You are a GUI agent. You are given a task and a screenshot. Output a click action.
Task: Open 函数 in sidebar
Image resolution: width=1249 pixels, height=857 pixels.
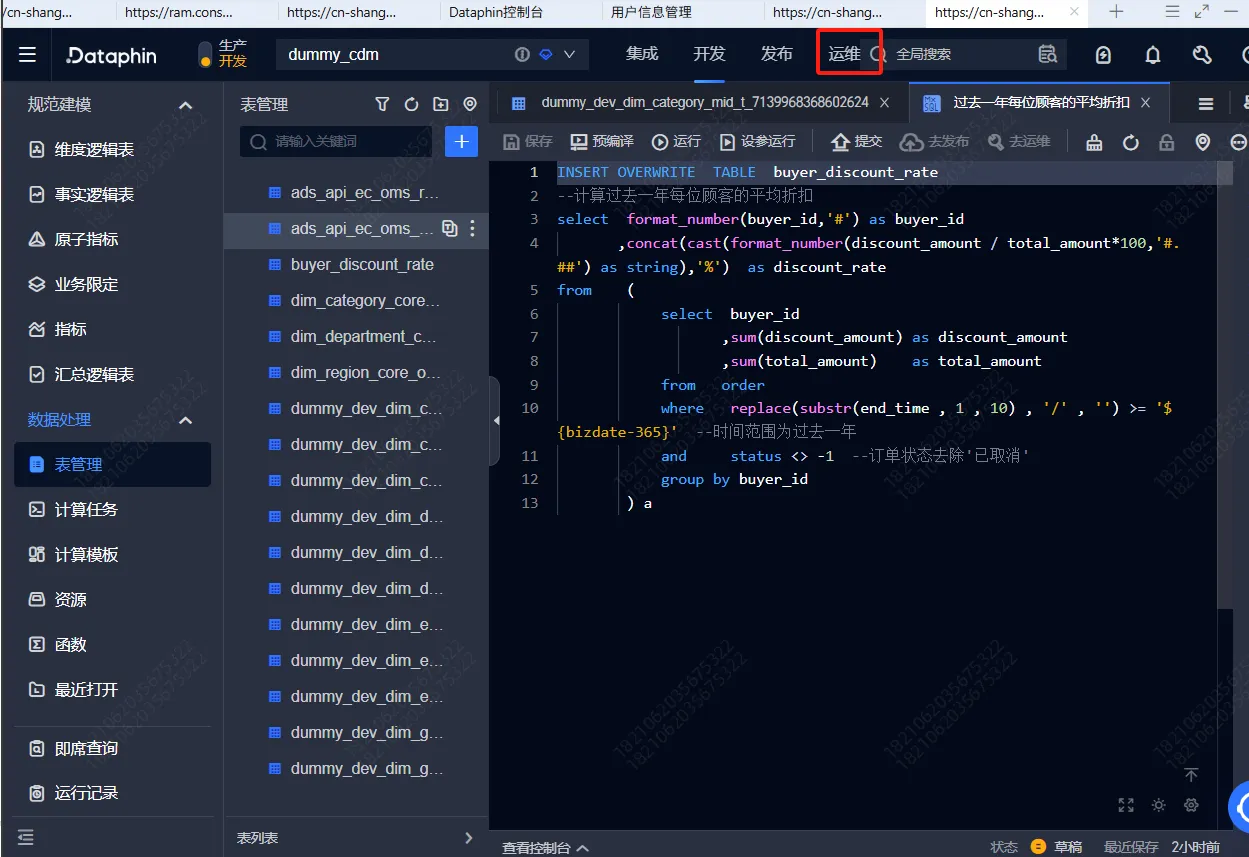[57, 644]
